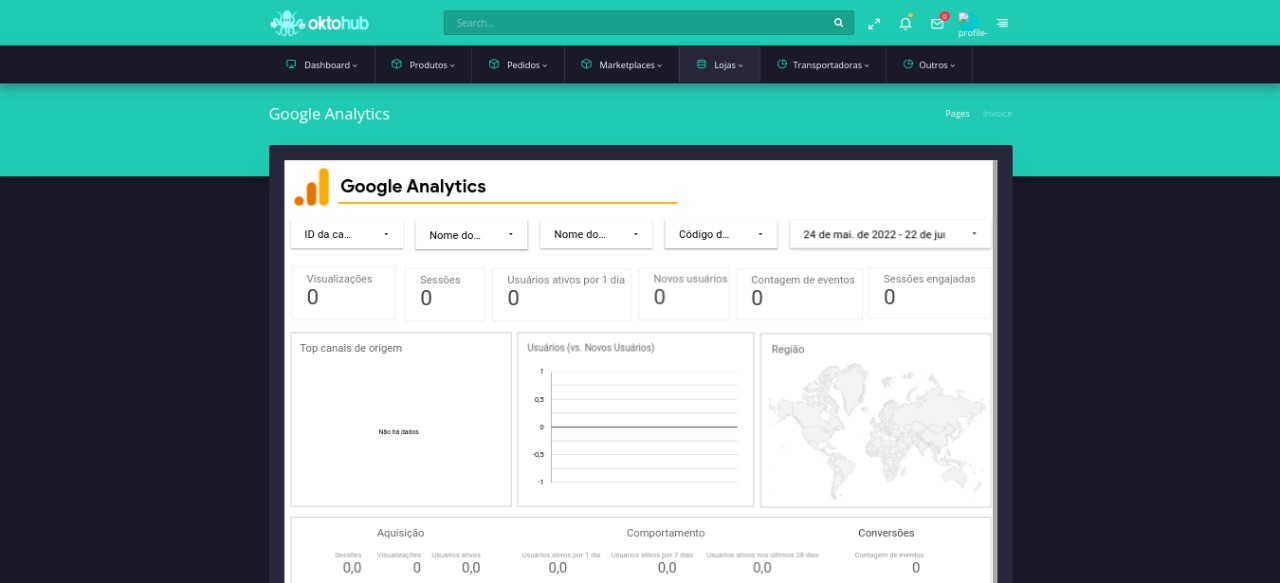Viewport: 1280px width, 583px height.
Task: Open the messages envelope icon
Action: point(937,23)
